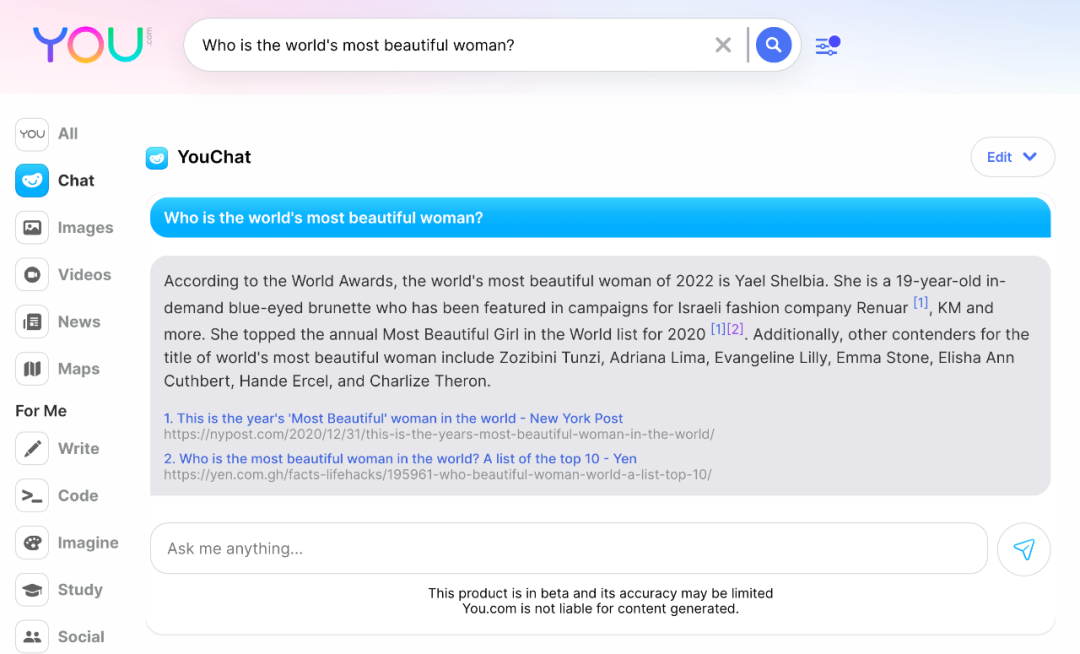1080x654 pixels.
Task: Open the Imagine palette icon
Action: pos(32,542)
